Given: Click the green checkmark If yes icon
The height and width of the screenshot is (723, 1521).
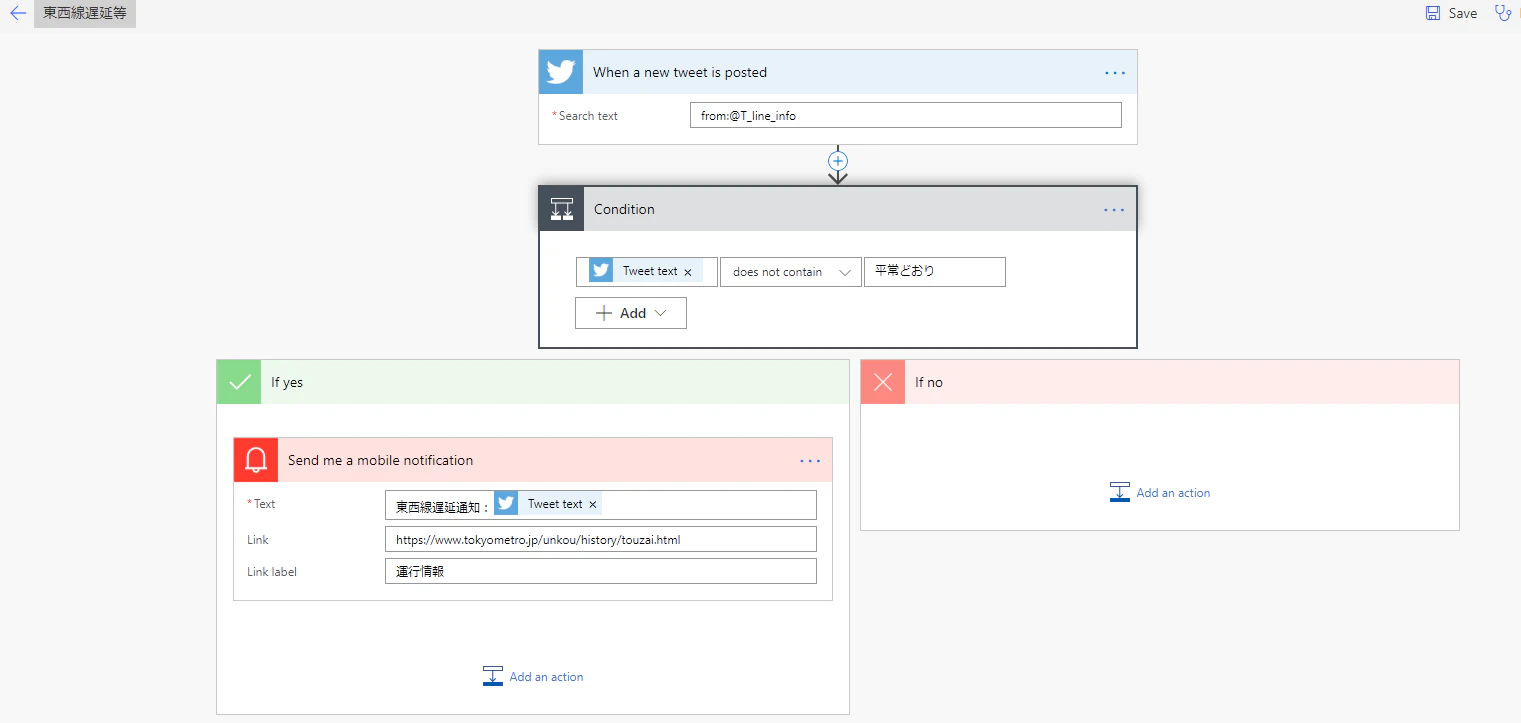Looking at the screenshot, I should (x=239, y=382).
